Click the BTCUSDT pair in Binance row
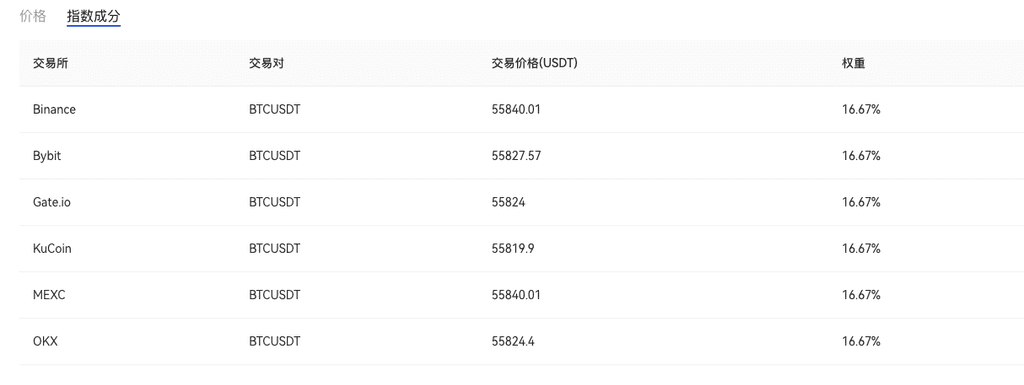The width and height of the screenshot is (1024, 385). pyautogui.click(x=275, y=110)
